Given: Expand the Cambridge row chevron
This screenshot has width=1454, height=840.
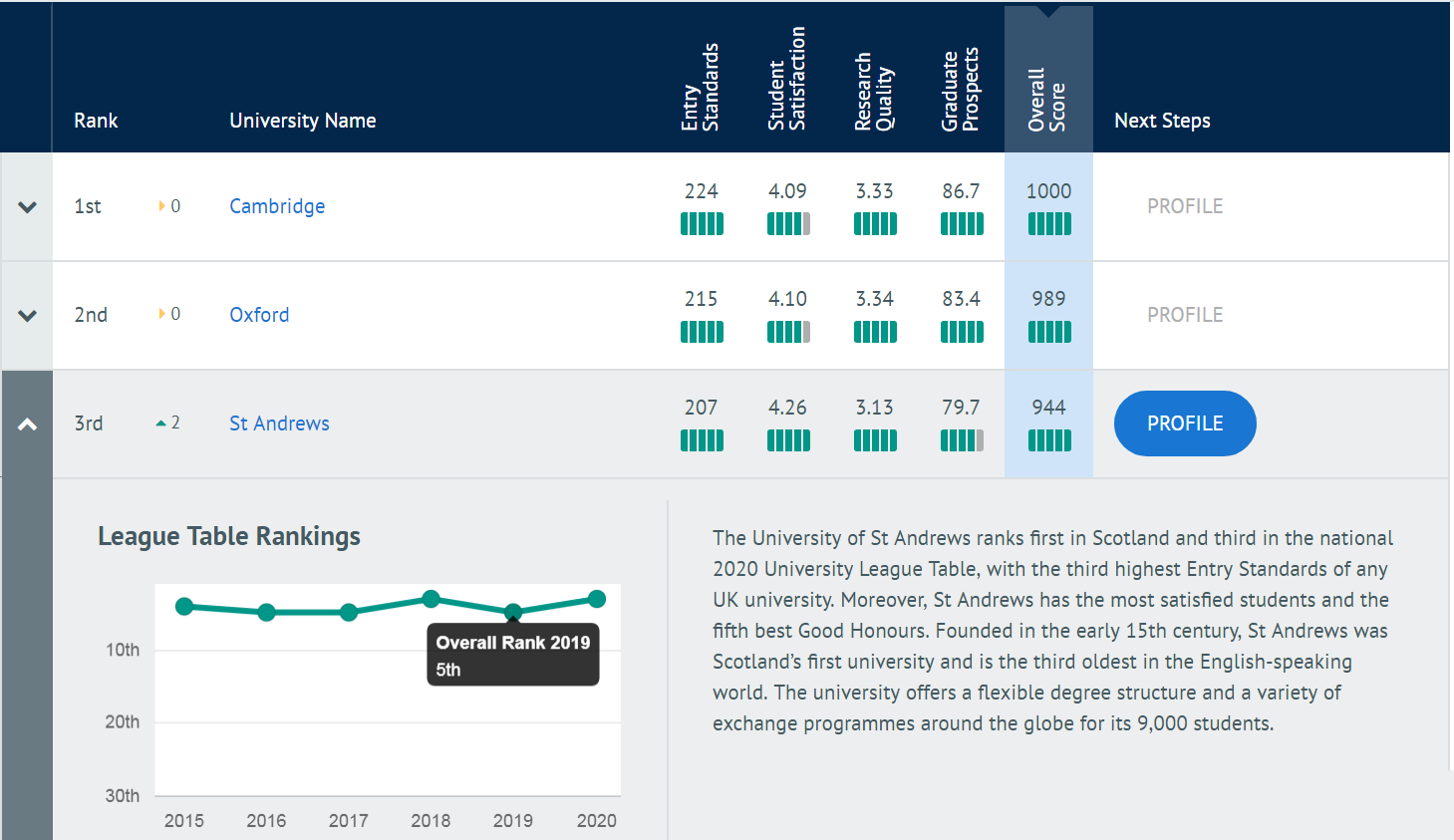Looking at the screenshot, I should [x=27, y=207].
